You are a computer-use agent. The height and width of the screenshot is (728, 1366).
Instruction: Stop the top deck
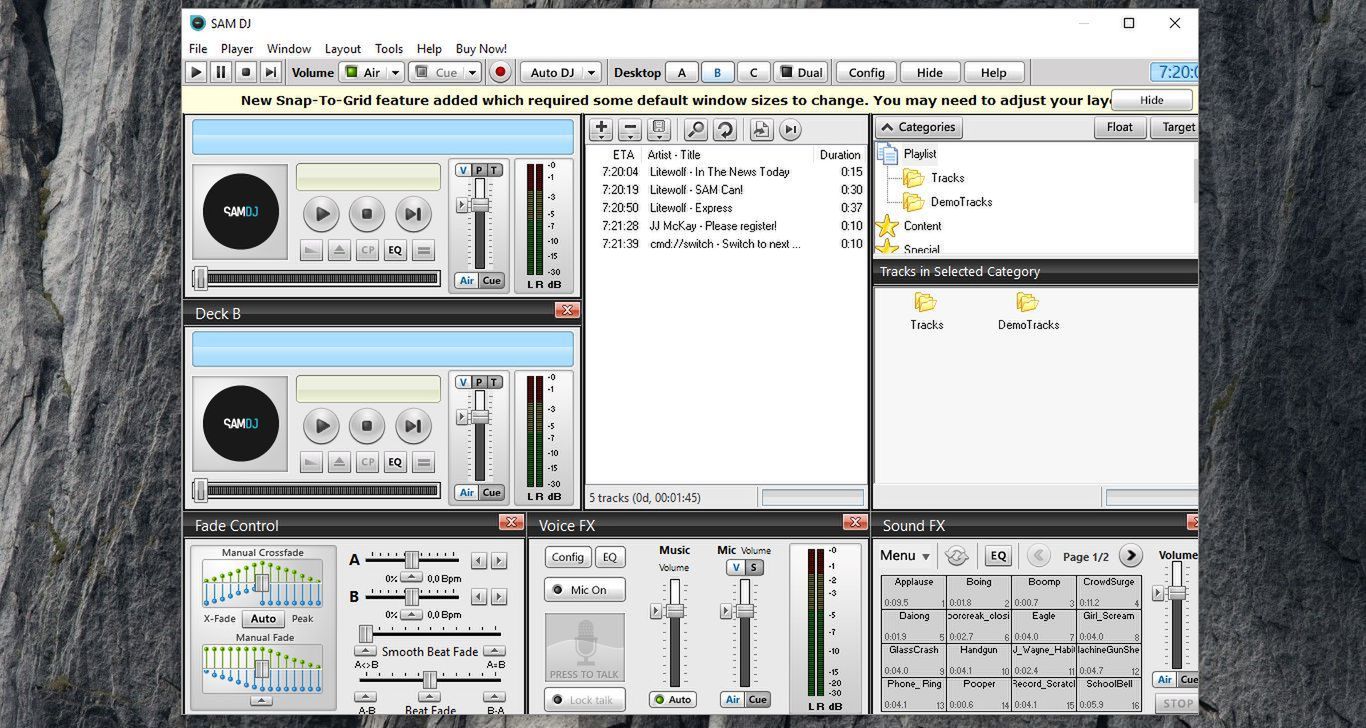(x=367, y=213)
